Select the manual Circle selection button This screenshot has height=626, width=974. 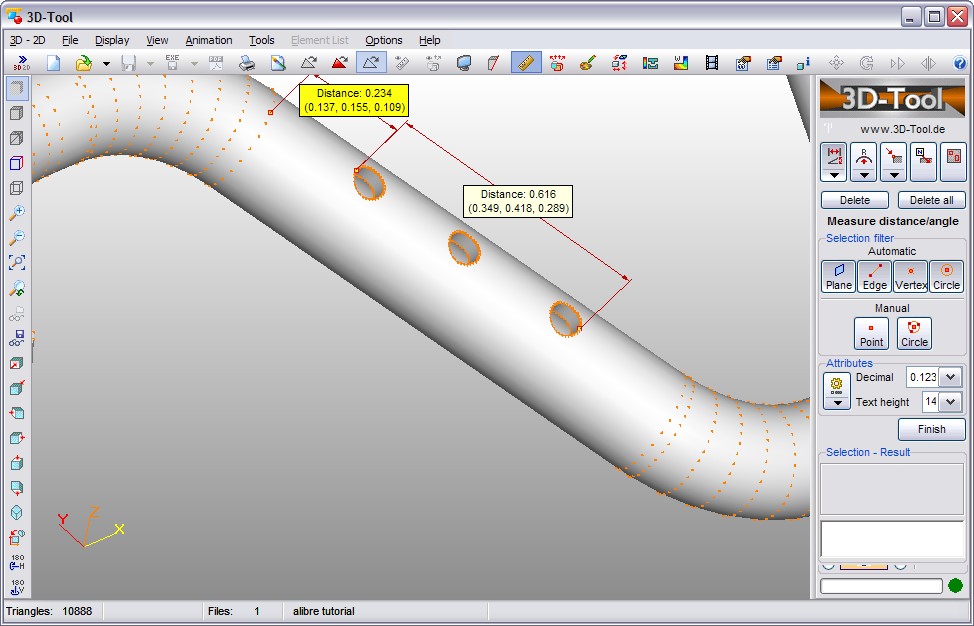click(x=914, y=332)
